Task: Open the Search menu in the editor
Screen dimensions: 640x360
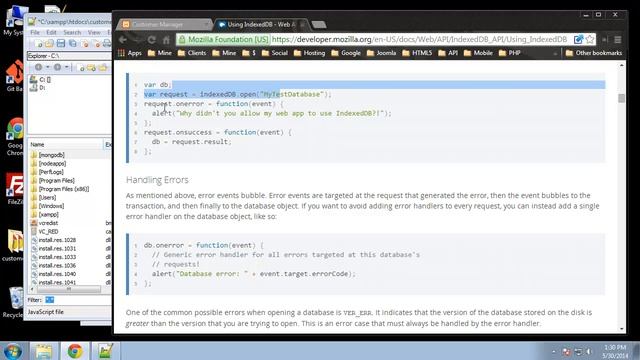Action: coord(72,32)
